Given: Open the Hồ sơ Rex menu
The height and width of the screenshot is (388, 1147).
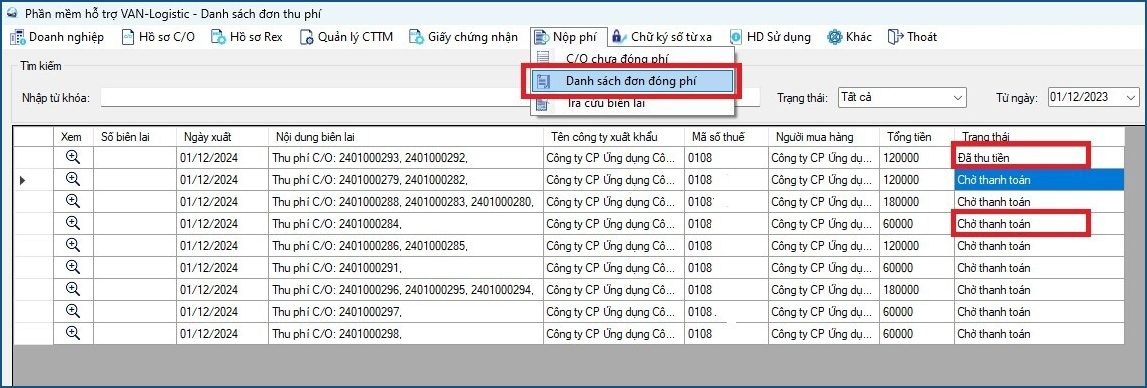Looking at the screenshot, I should 247,37.
